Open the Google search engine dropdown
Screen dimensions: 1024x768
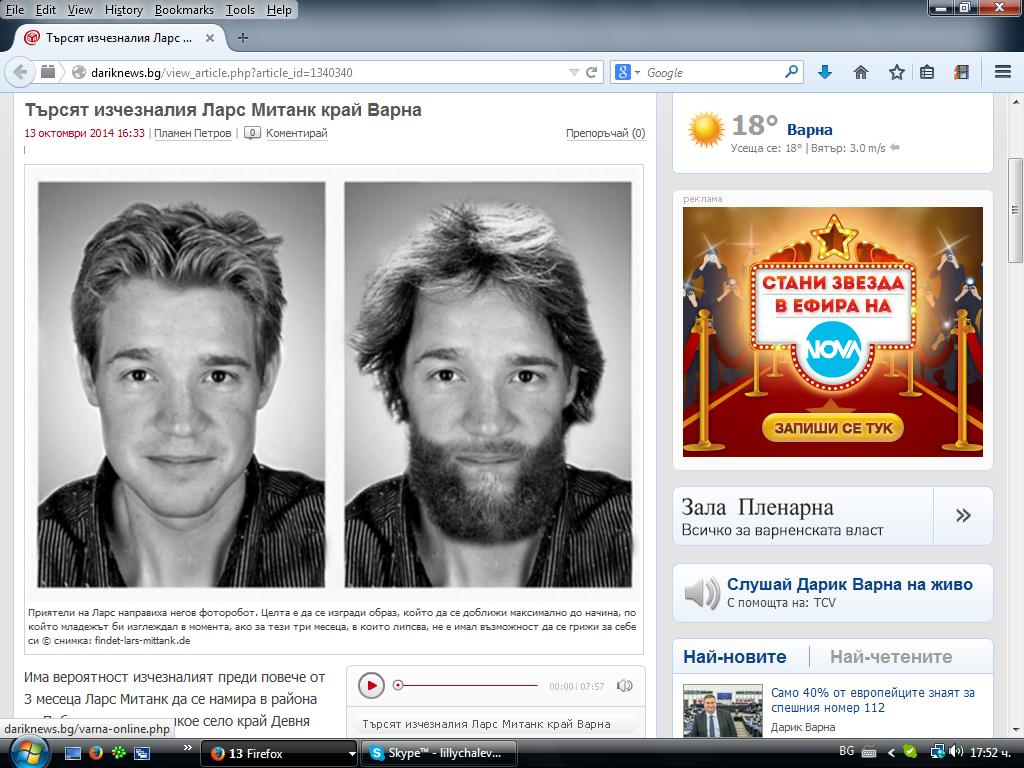627,72
